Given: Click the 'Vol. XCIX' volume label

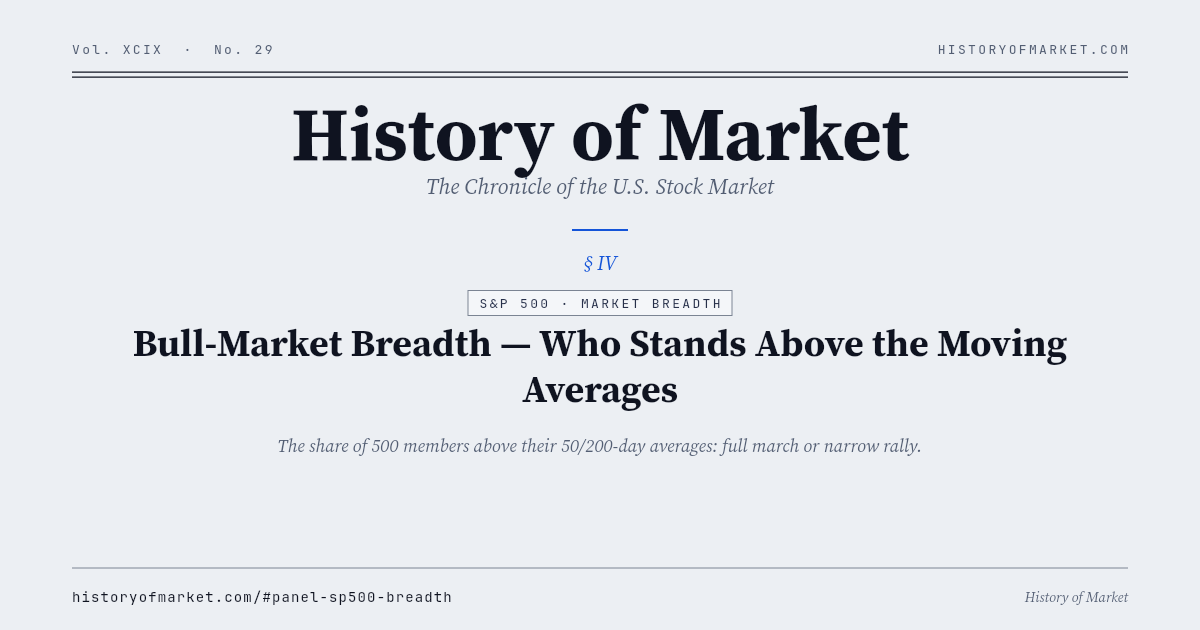Looking at the screenshot, I should click(117, 50).
